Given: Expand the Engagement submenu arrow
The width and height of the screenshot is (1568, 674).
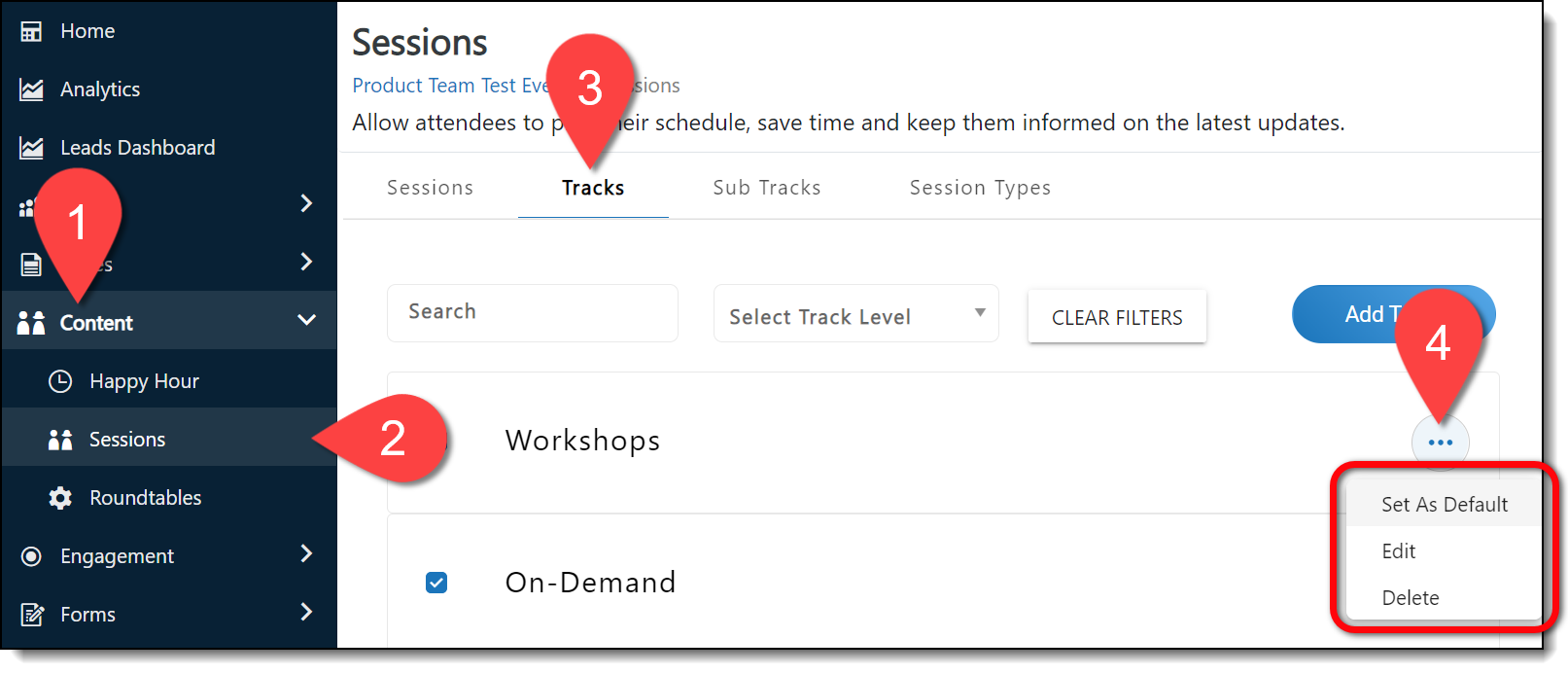Looking at the screenshot, I should [306, 553].
